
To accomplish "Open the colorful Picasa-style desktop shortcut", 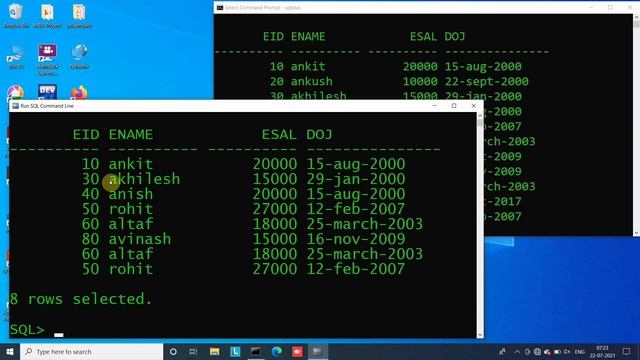I will (16, 93).
